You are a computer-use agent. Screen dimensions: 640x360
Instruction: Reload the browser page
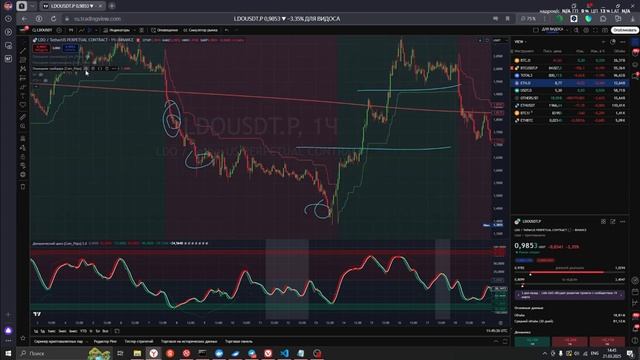pyautogui.click(x=53, y=19)
